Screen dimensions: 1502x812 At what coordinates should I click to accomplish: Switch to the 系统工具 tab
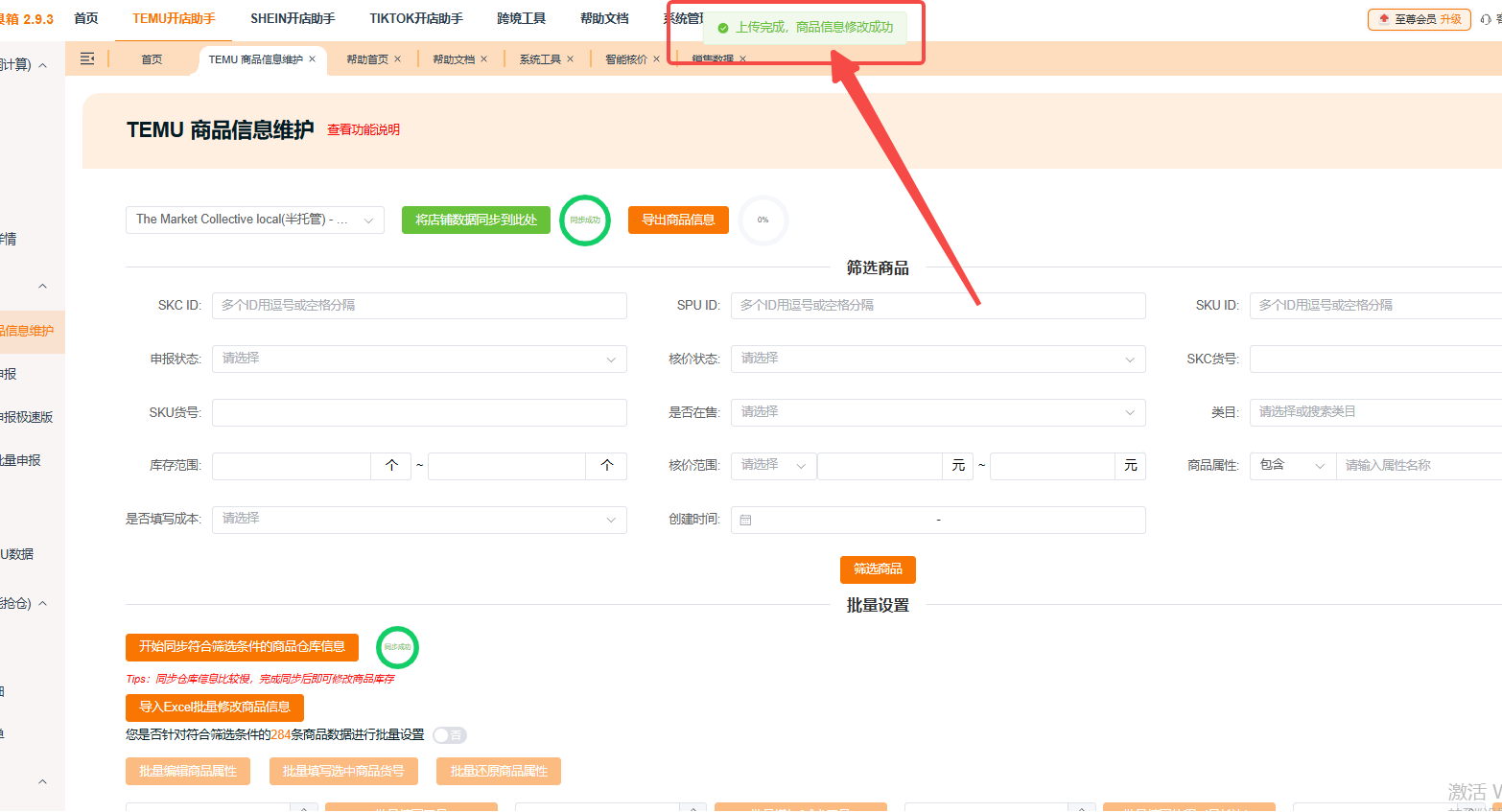(x=540, y=58)
